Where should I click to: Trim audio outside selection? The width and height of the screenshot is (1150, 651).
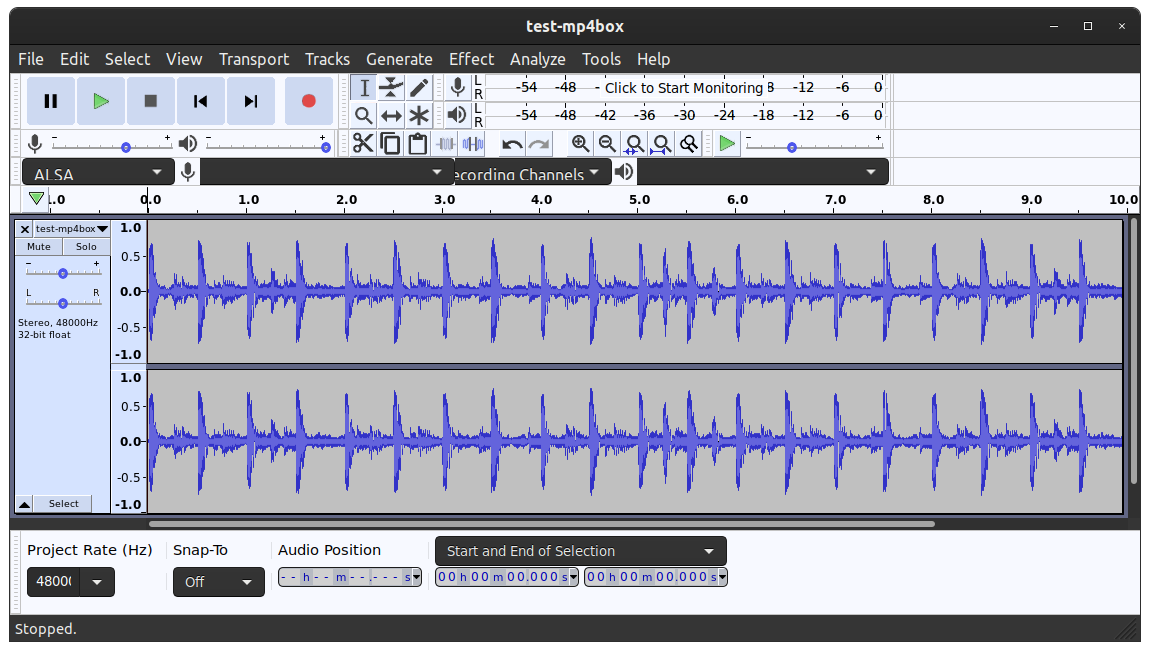445,144
